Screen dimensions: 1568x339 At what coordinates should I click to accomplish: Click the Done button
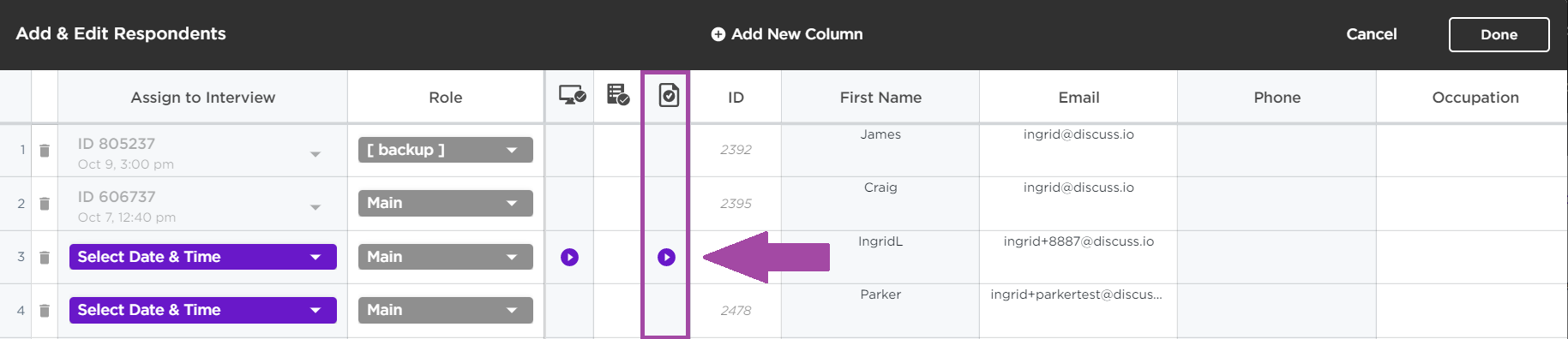click(1499, 34)
